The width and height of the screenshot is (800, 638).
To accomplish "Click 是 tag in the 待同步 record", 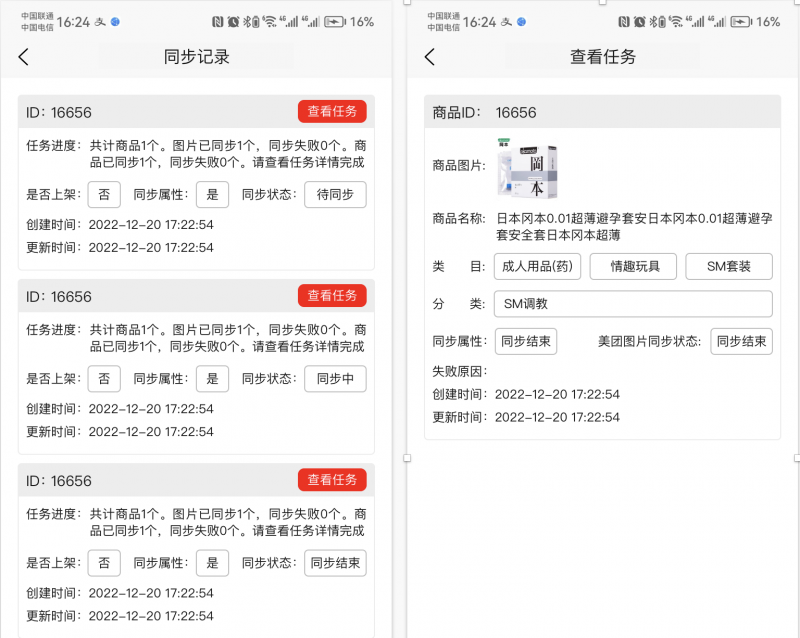I will (x=212, y=194).
